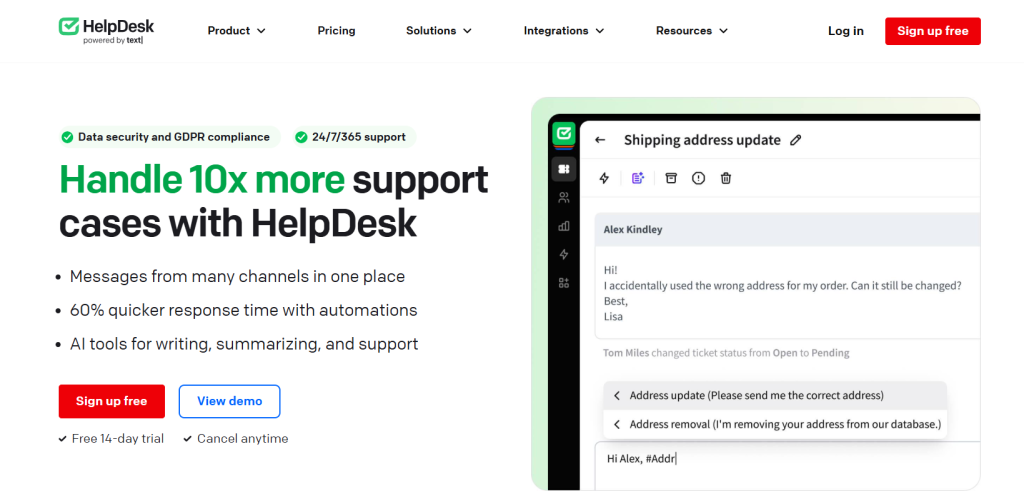Open the automations lightning icon in sidebar
Viewport: 1024px width, 494px height.
[564, 254]
